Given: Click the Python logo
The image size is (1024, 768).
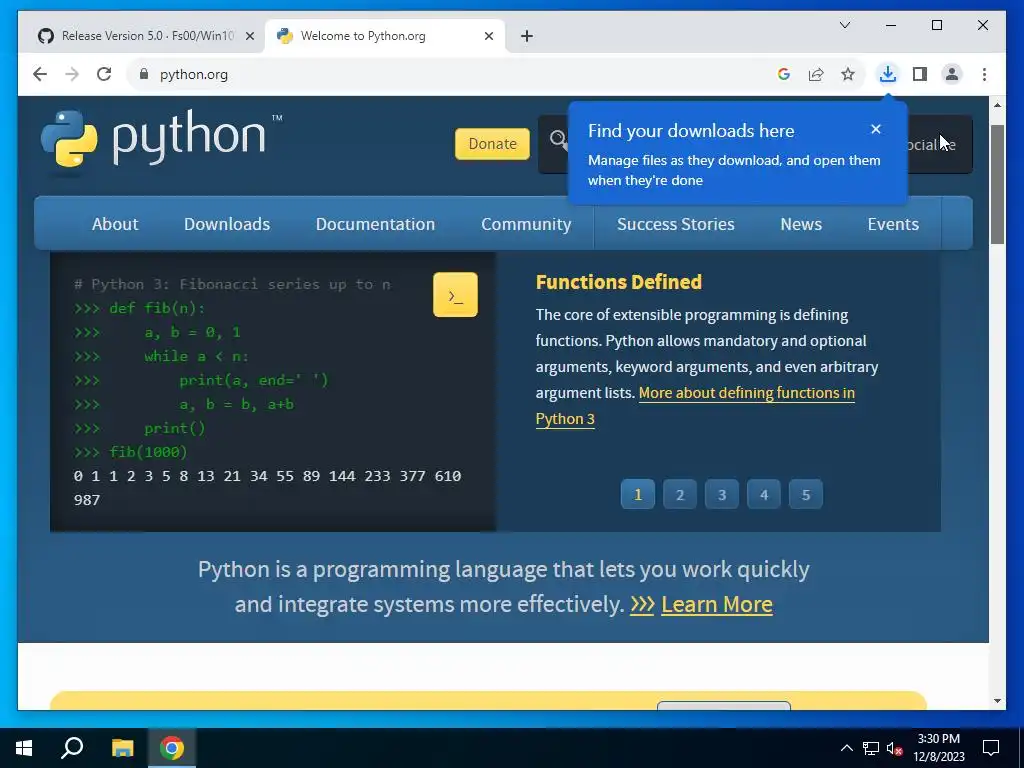Looking at the screenshot, I should pos(161,139).
